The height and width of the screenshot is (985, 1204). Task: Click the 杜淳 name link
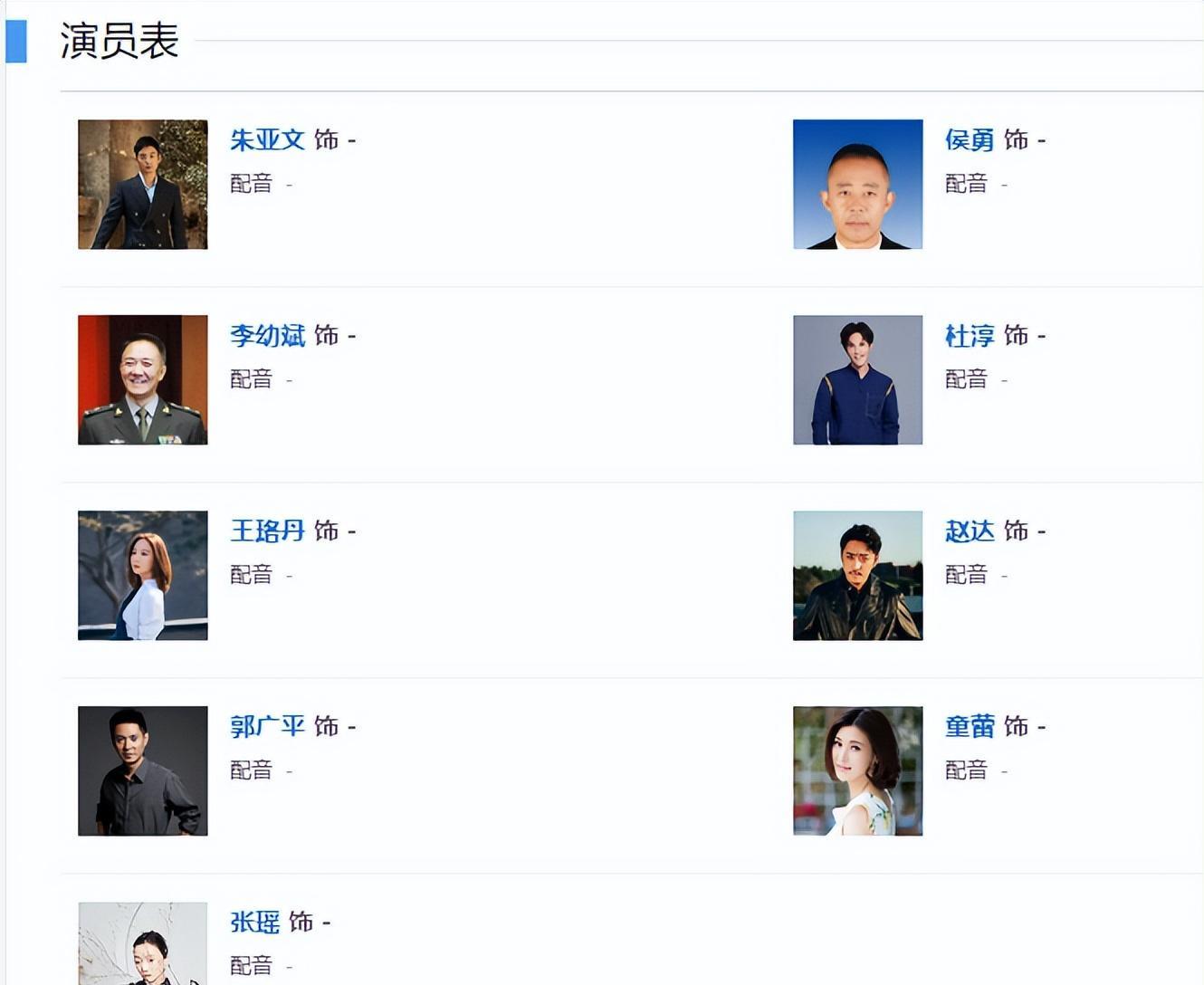(x=970, y=336)
